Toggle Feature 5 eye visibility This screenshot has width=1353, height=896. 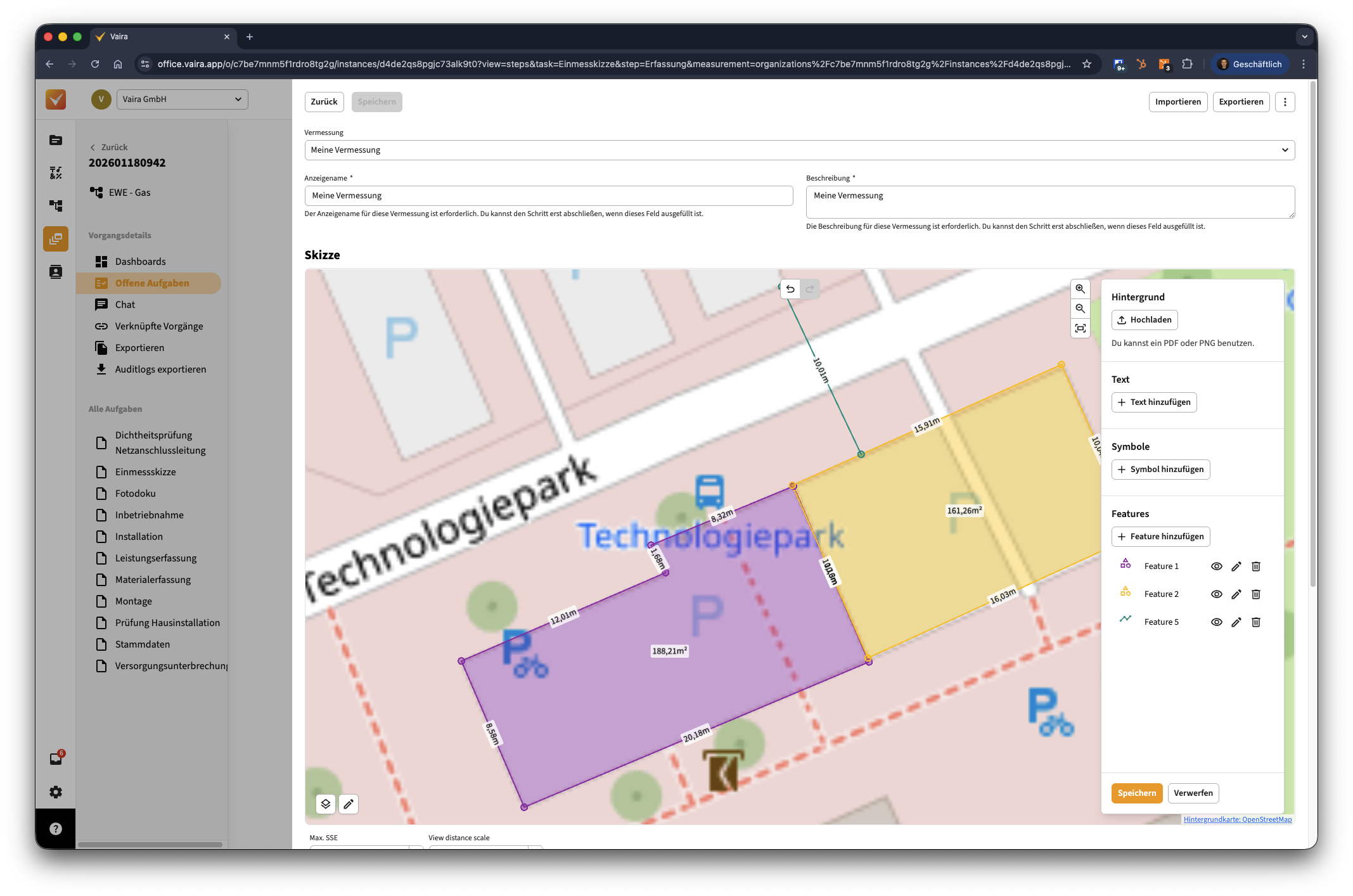(x=1216, y=622)
